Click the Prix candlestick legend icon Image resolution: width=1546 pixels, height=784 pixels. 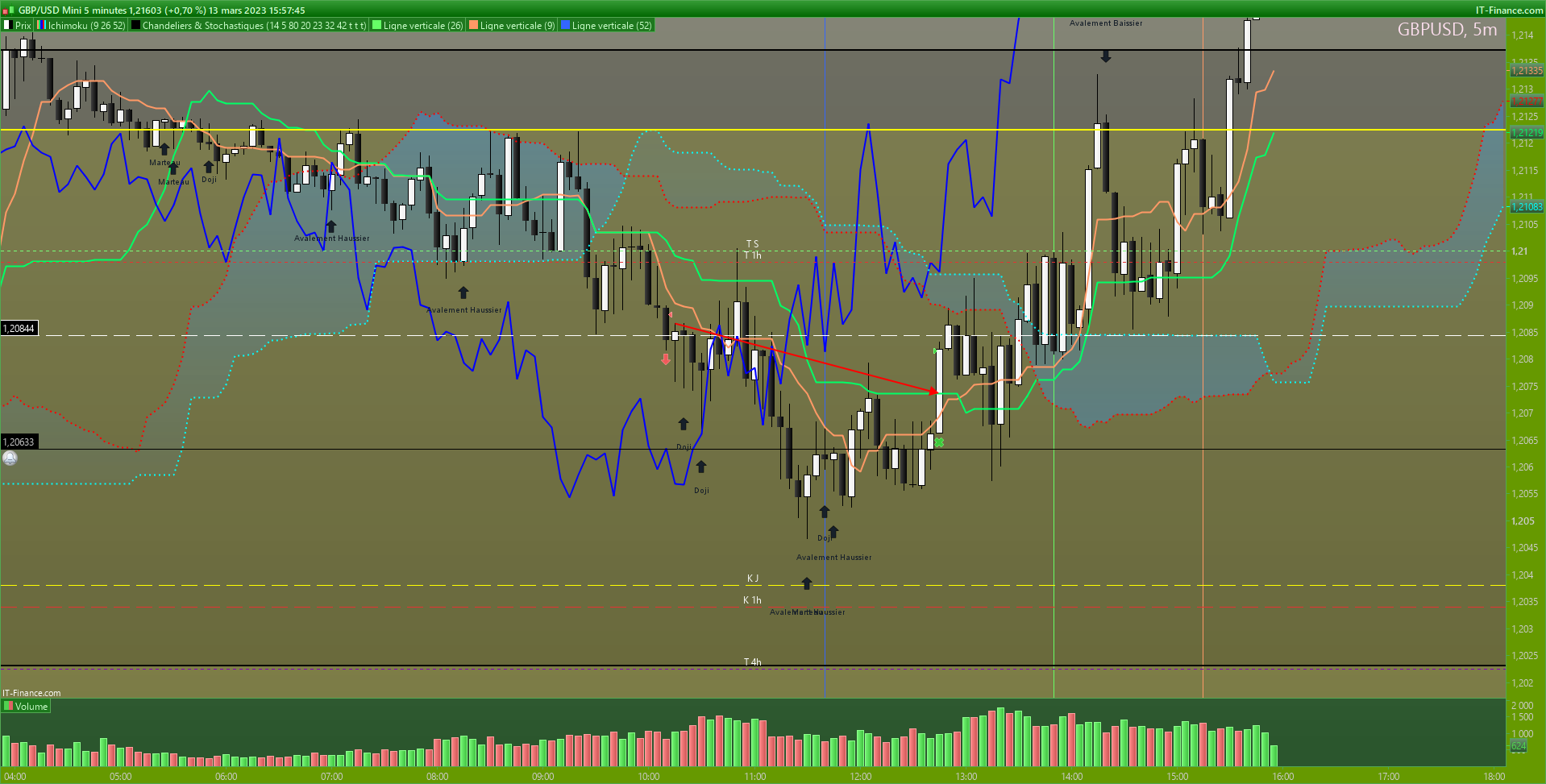pos(8,26)
